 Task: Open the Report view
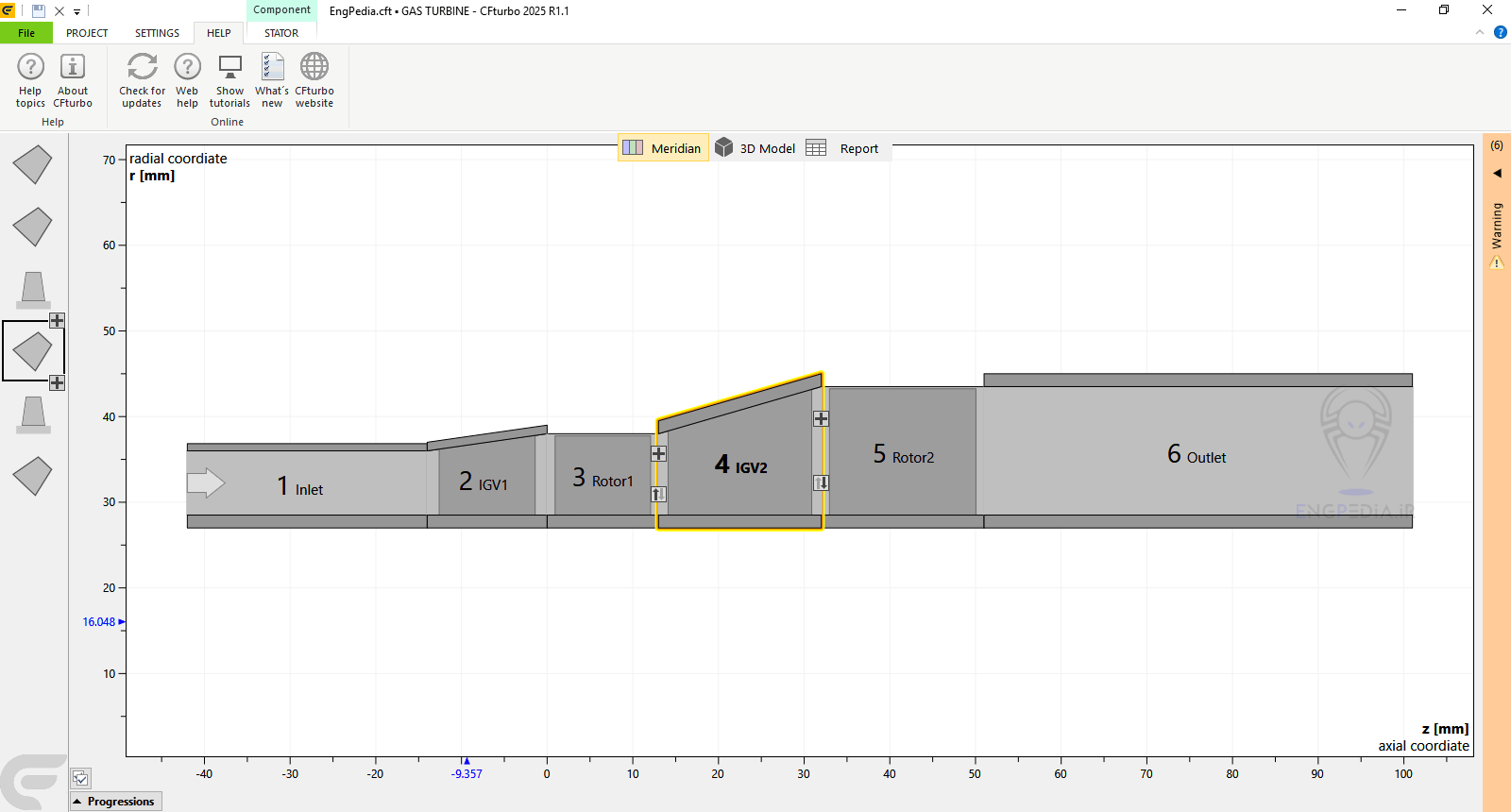coord(843,148)
